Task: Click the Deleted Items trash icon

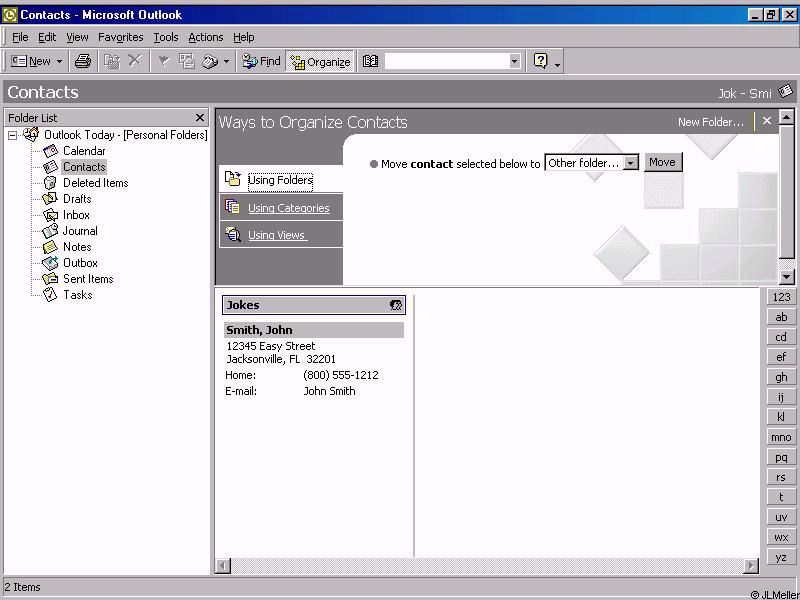Action: 50,183
